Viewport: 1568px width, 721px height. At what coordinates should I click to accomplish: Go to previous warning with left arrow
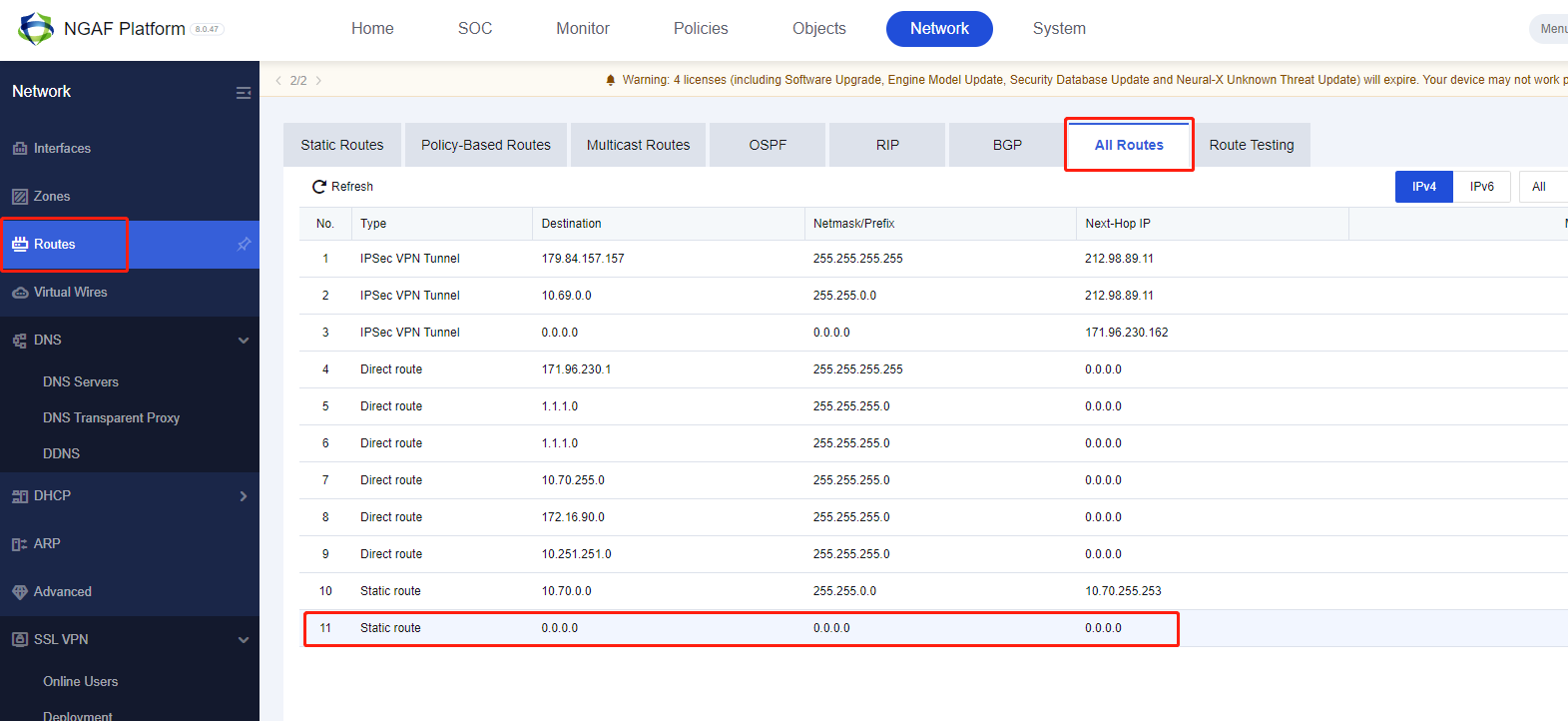pyautogui.click(x=278, y=81)
